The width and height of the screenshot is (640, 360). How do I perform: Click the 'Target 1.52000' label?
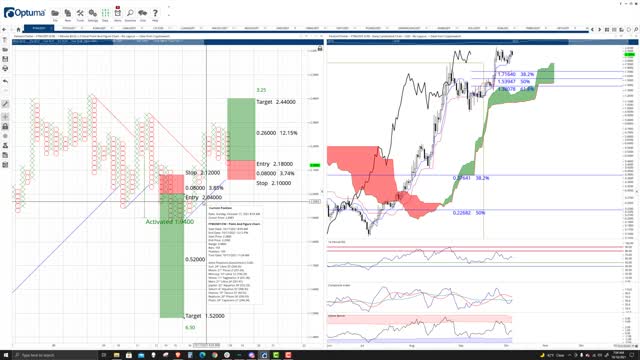205,316
